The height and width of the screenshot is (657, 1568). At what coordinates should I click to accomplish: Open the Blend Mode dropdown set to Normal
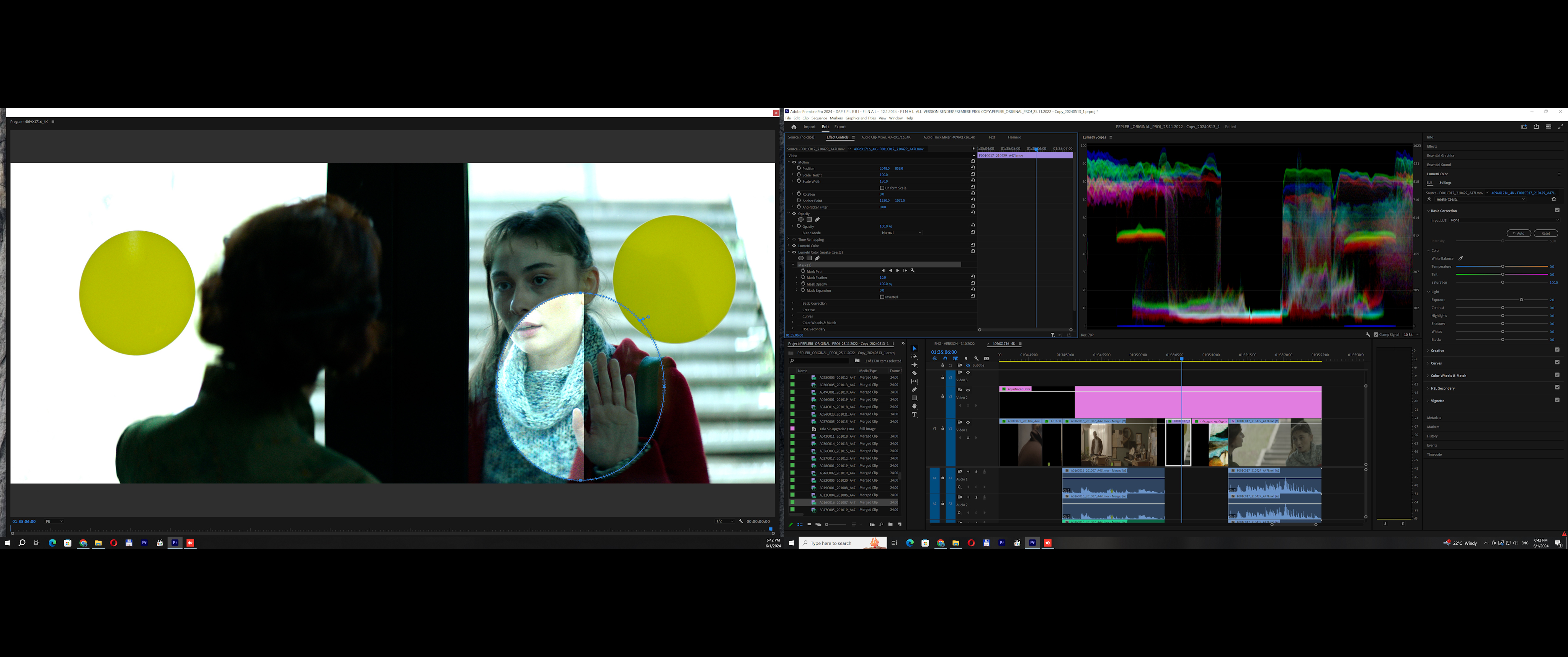coord(901,233)
